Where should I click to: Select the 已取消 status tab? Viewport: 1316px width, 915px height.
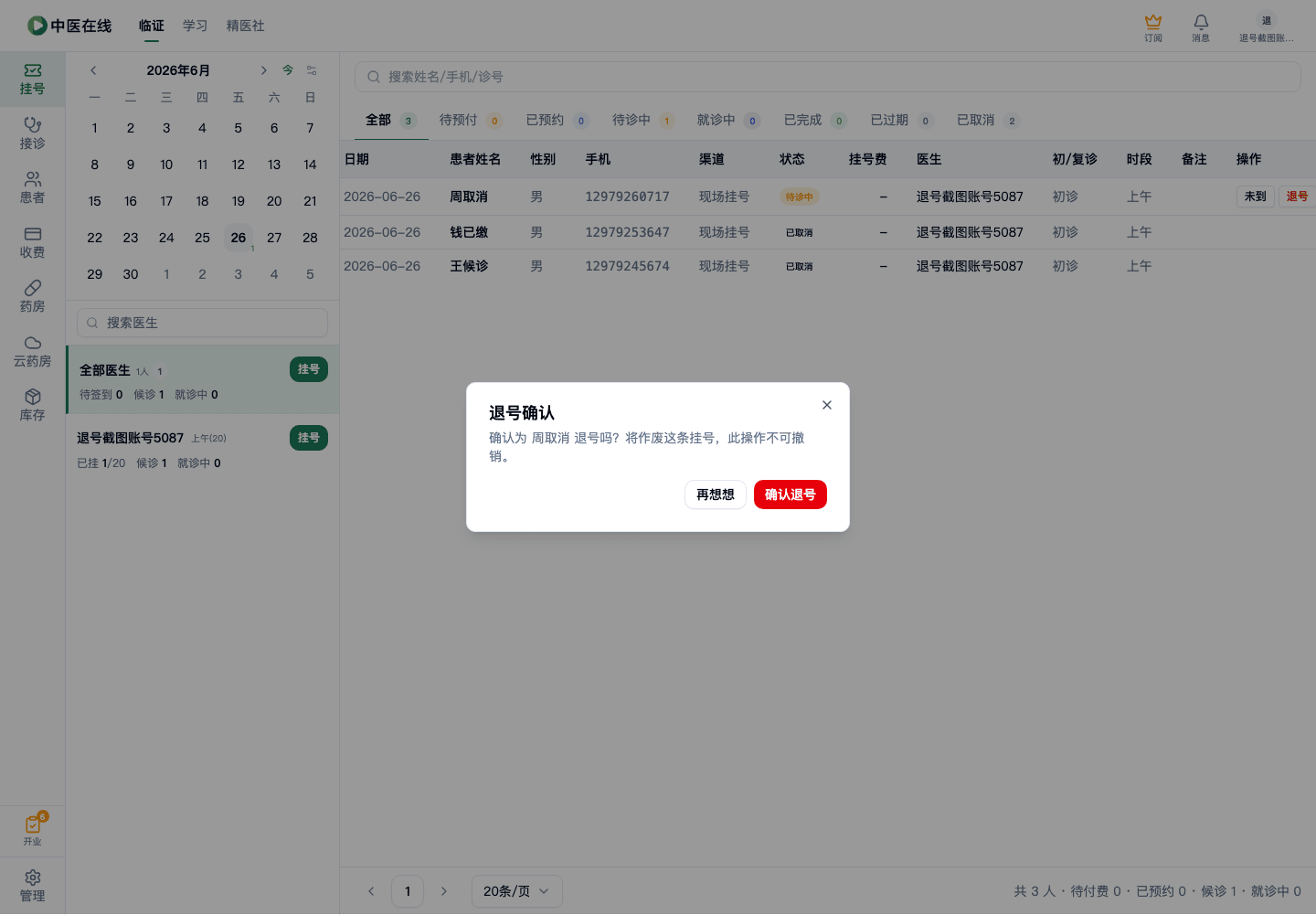[987, 121]
